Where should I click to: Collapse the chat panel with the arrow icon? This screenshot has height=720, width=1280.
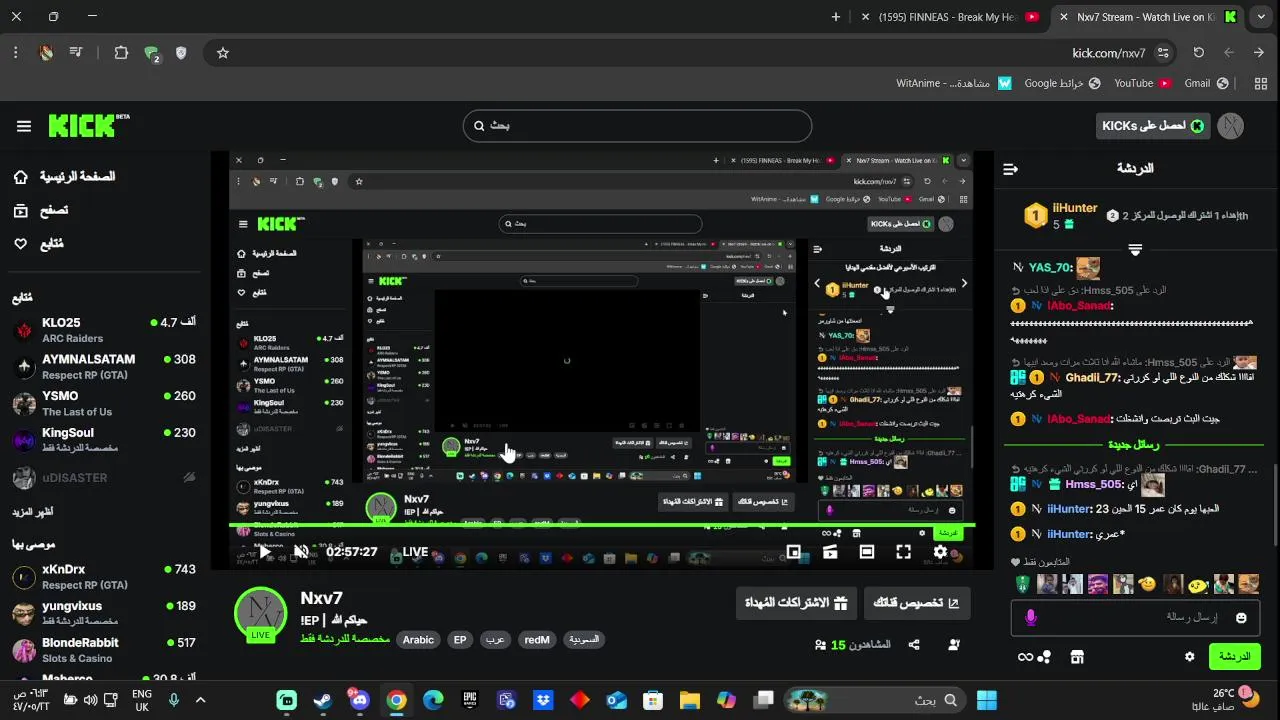point(1010,169)
